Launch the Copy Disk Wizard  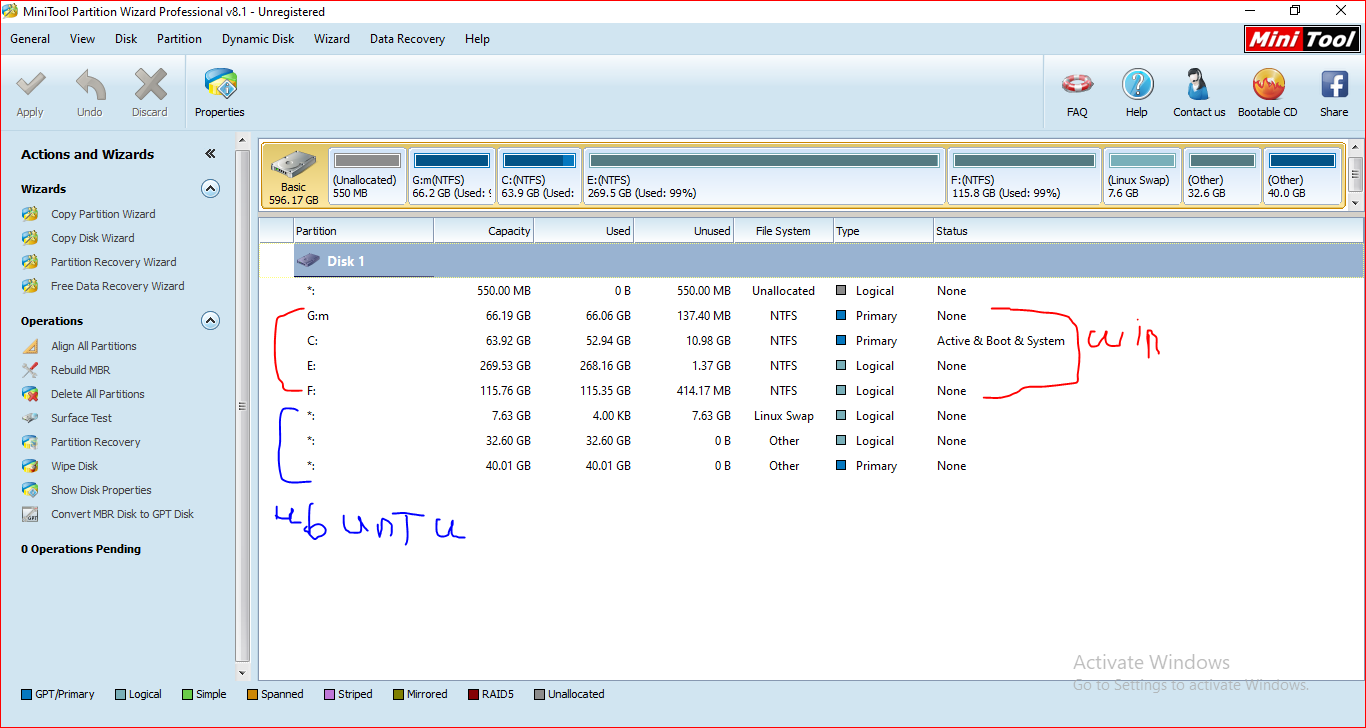click(x=92, y=238)
